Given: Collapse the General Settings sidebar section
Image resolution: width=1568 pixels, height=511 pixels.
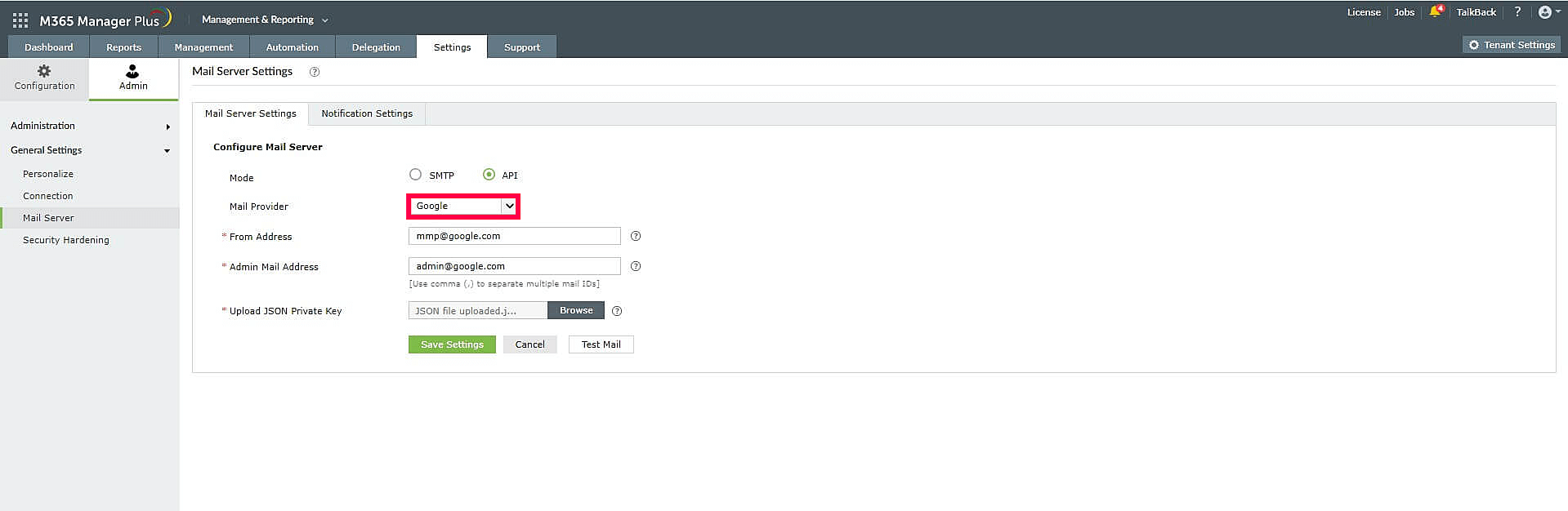Looking at the screenshot, I should 89,150.
